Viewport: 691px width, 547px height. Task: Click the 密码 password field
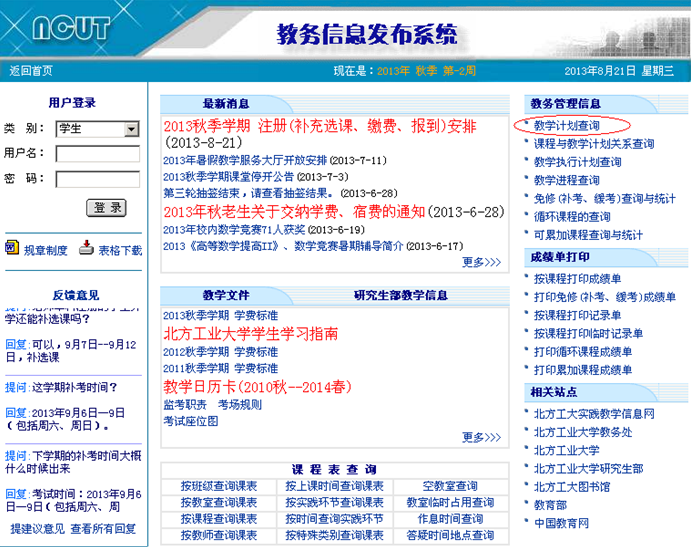97,179
